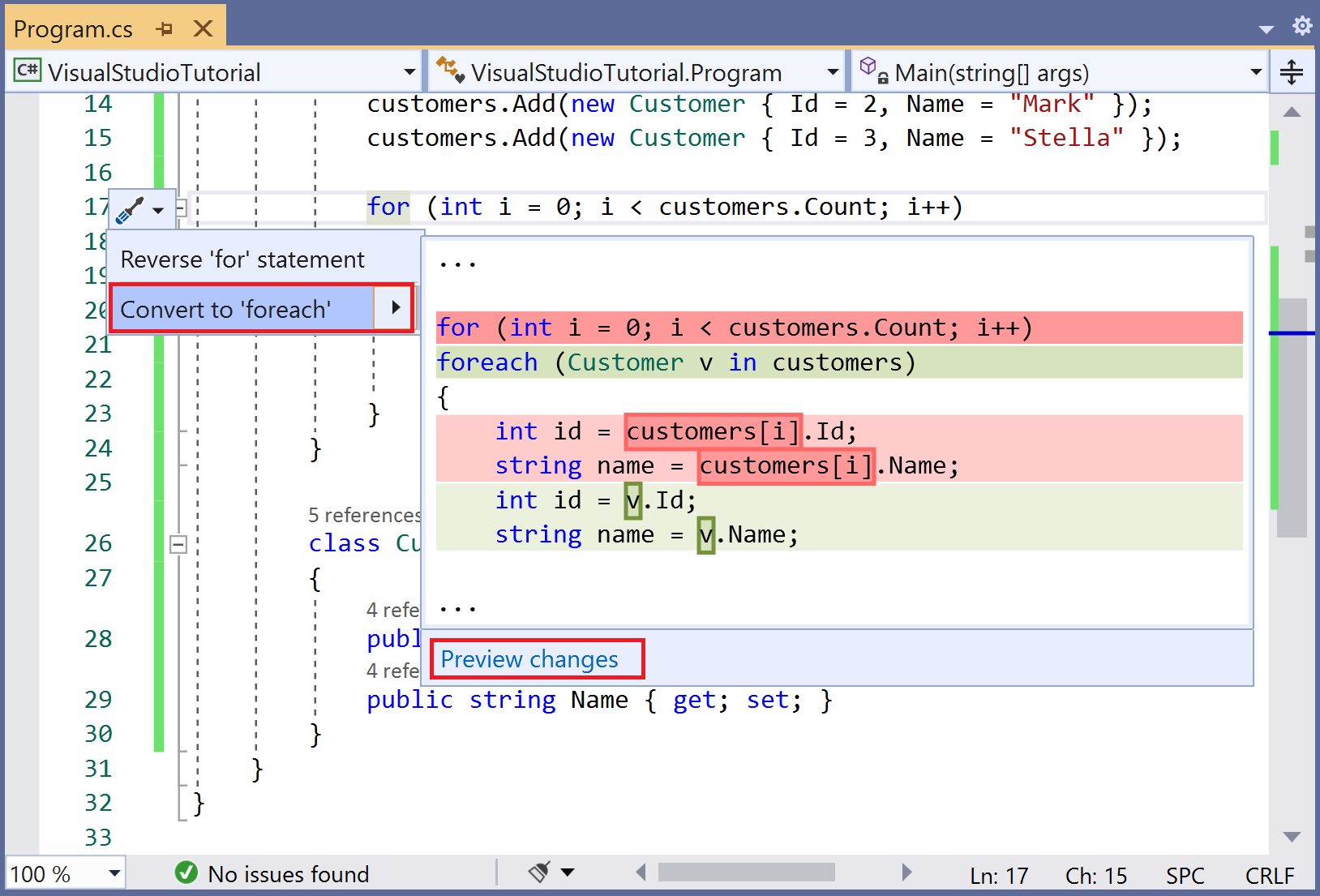This screenshot has height=896, width=1320.
Task: Click the method icon beside Main(string[] args)
Action: [873, 70]
